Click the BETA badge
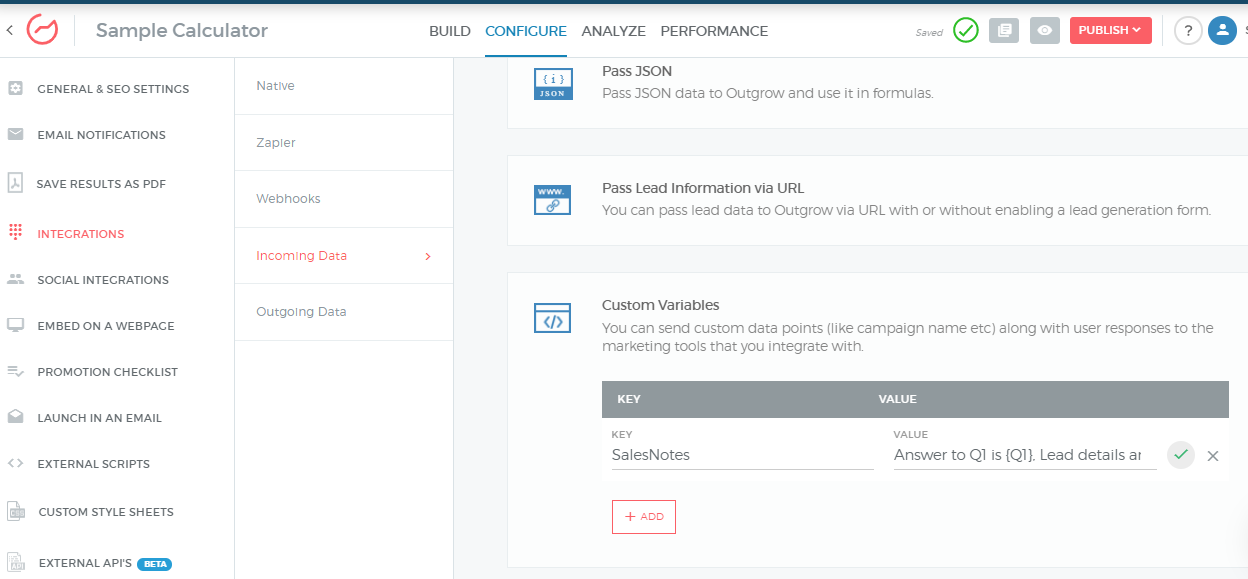The height and width of the screenshot is (579, 1248). tap(155, 564)
